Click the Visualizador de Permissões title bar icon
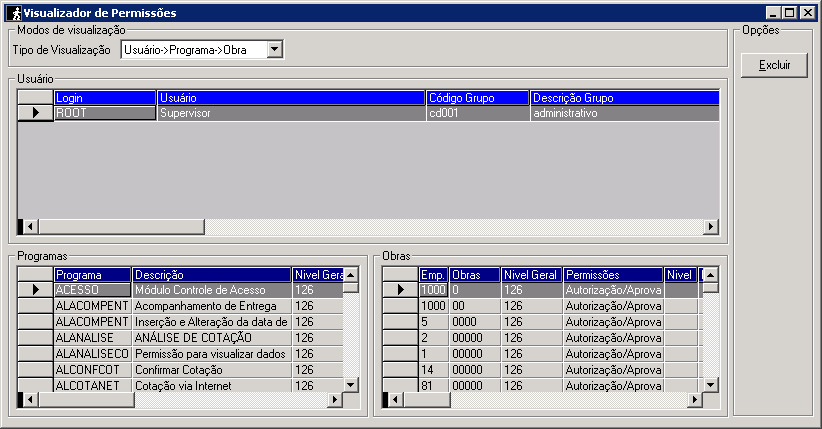This screenshot has height=429, width=822. (14, 13)
